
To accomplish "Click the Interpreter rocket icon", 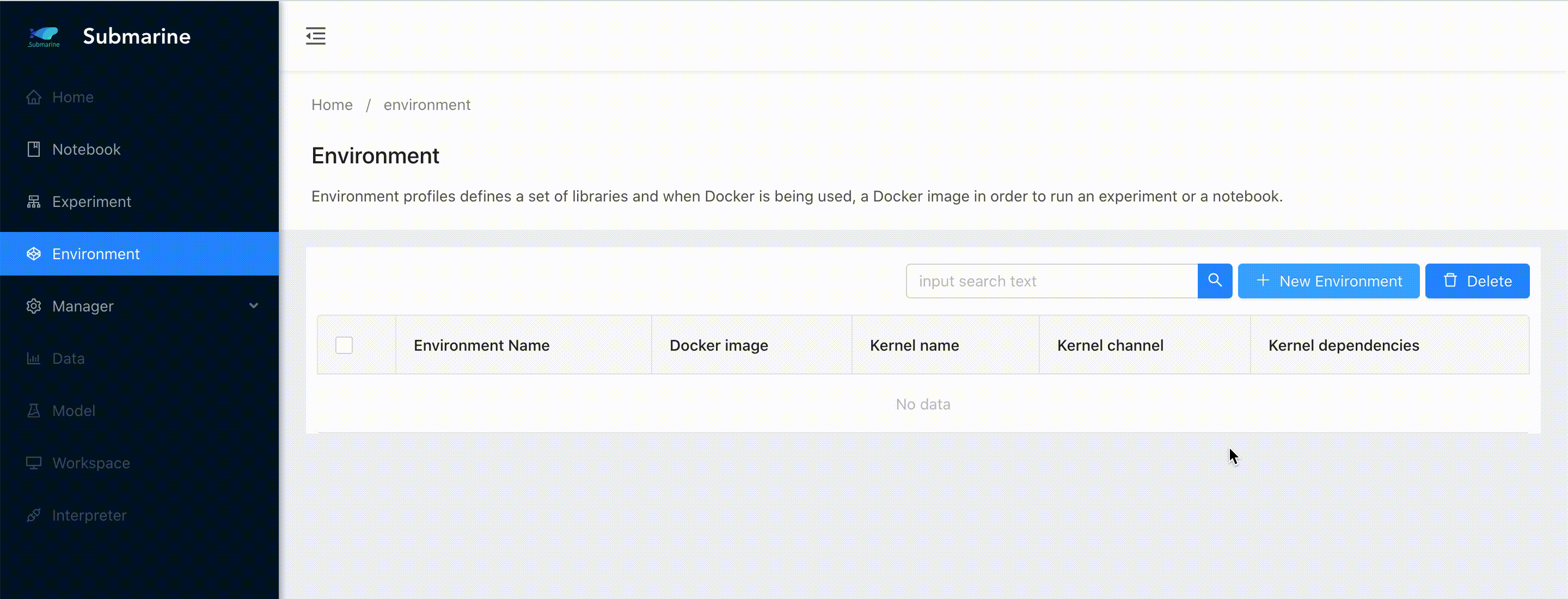I will click(34, 516).
